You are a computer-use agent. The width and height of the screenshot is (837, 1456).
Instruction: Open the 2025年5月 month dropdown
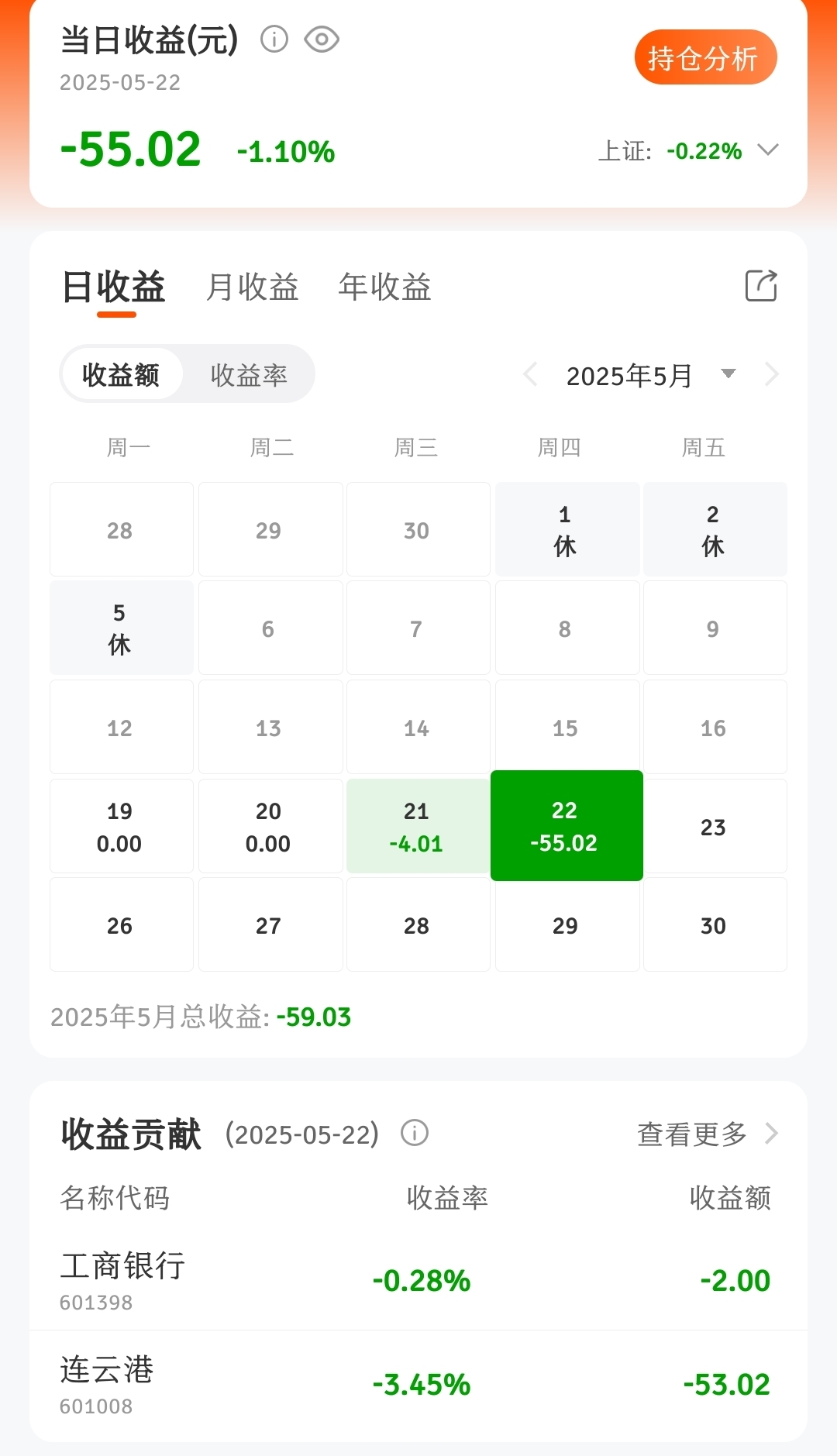tap(727, 374)
